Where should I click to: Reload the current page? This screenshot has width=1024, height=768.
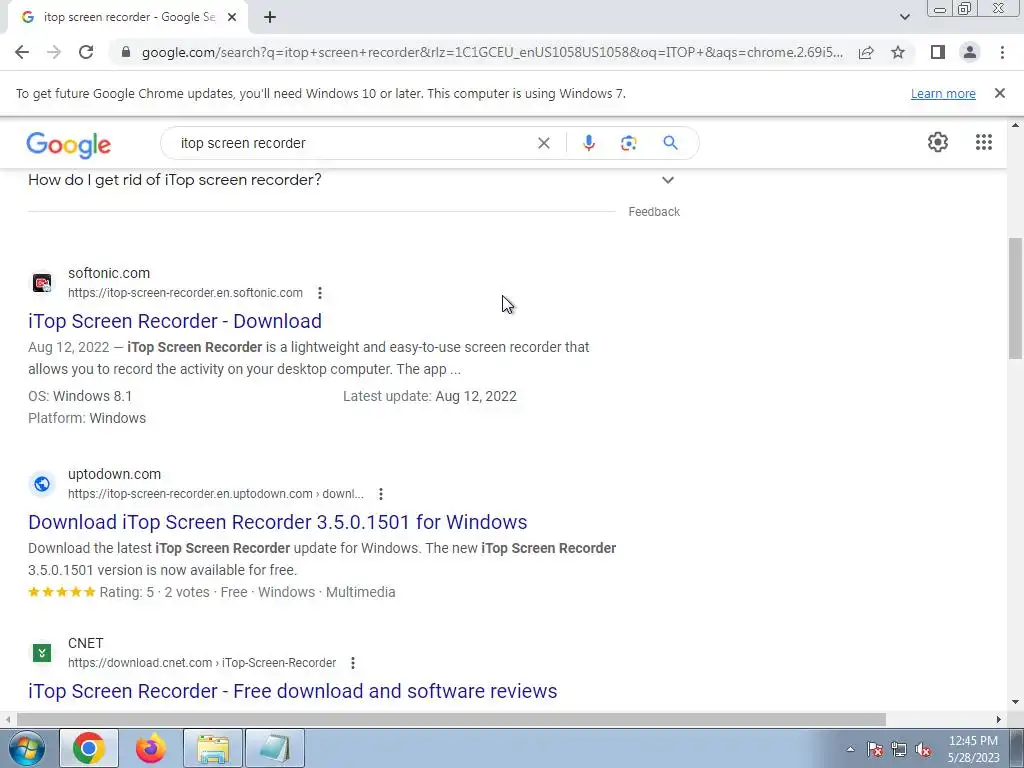(86, 52)
